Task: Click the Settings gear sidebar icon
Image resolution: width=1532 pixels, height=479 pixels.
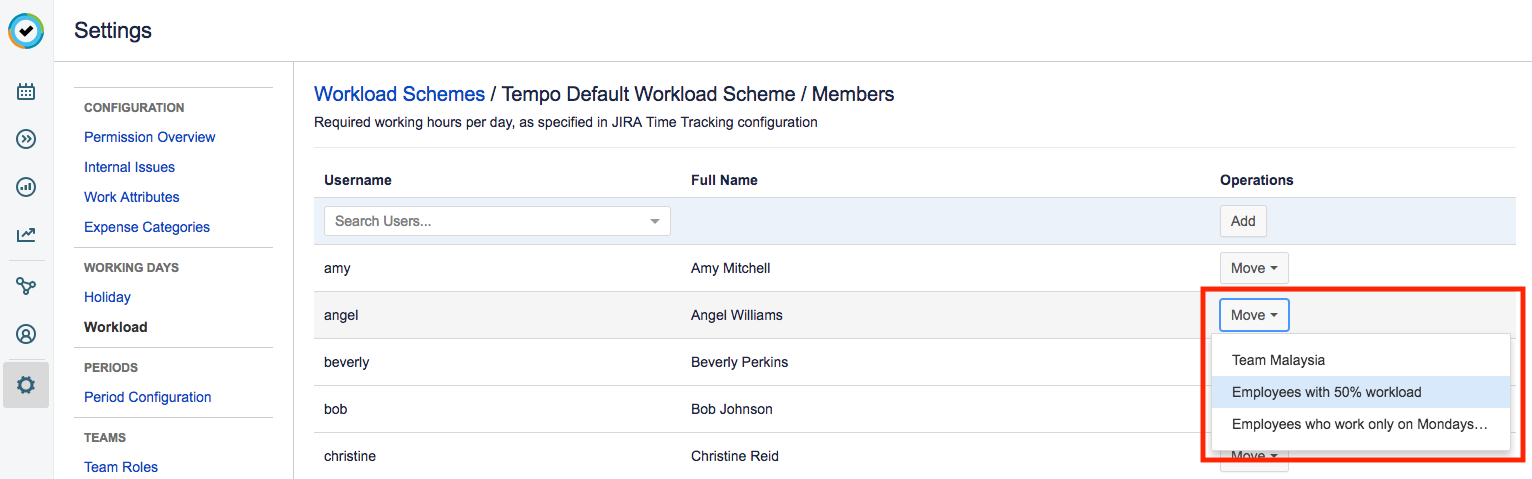Action: [26, 385]
